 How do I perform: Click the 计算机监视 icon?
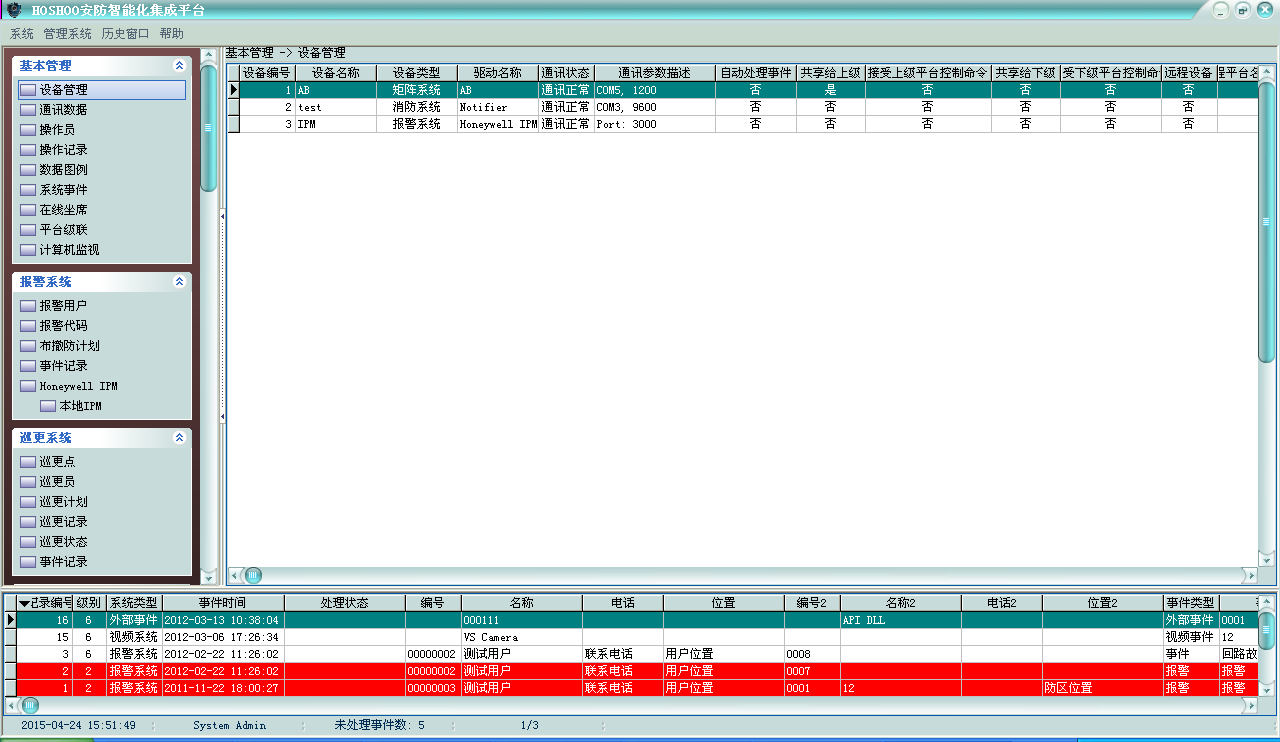point(28,250)
